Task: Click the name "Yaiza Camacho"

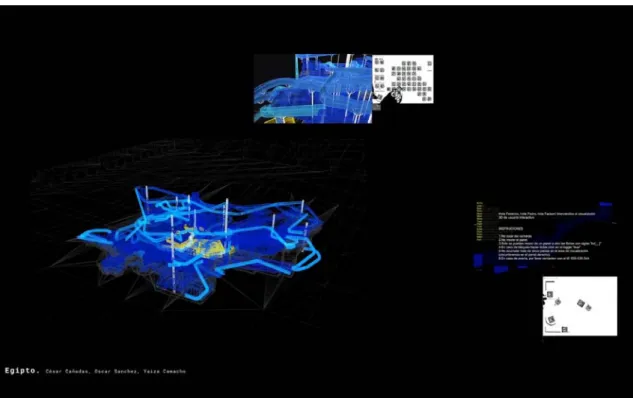Action: click(x=164, y=371)
